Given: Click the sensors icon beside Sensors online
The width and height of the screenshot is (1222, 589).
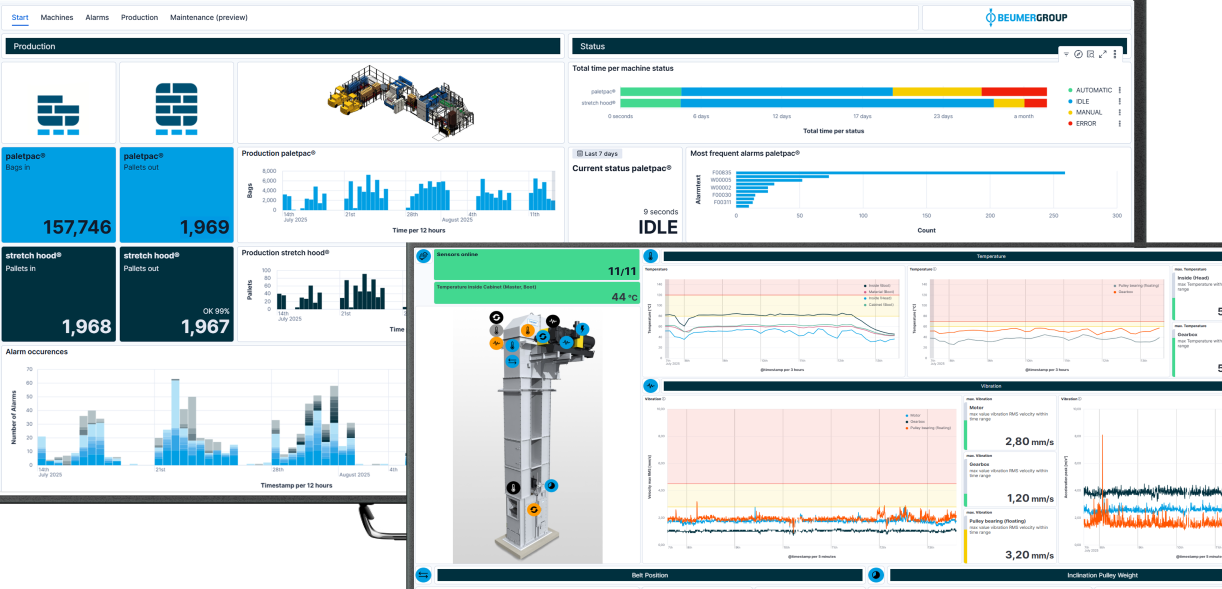Looking at the screenshot, I should (422, 256).
